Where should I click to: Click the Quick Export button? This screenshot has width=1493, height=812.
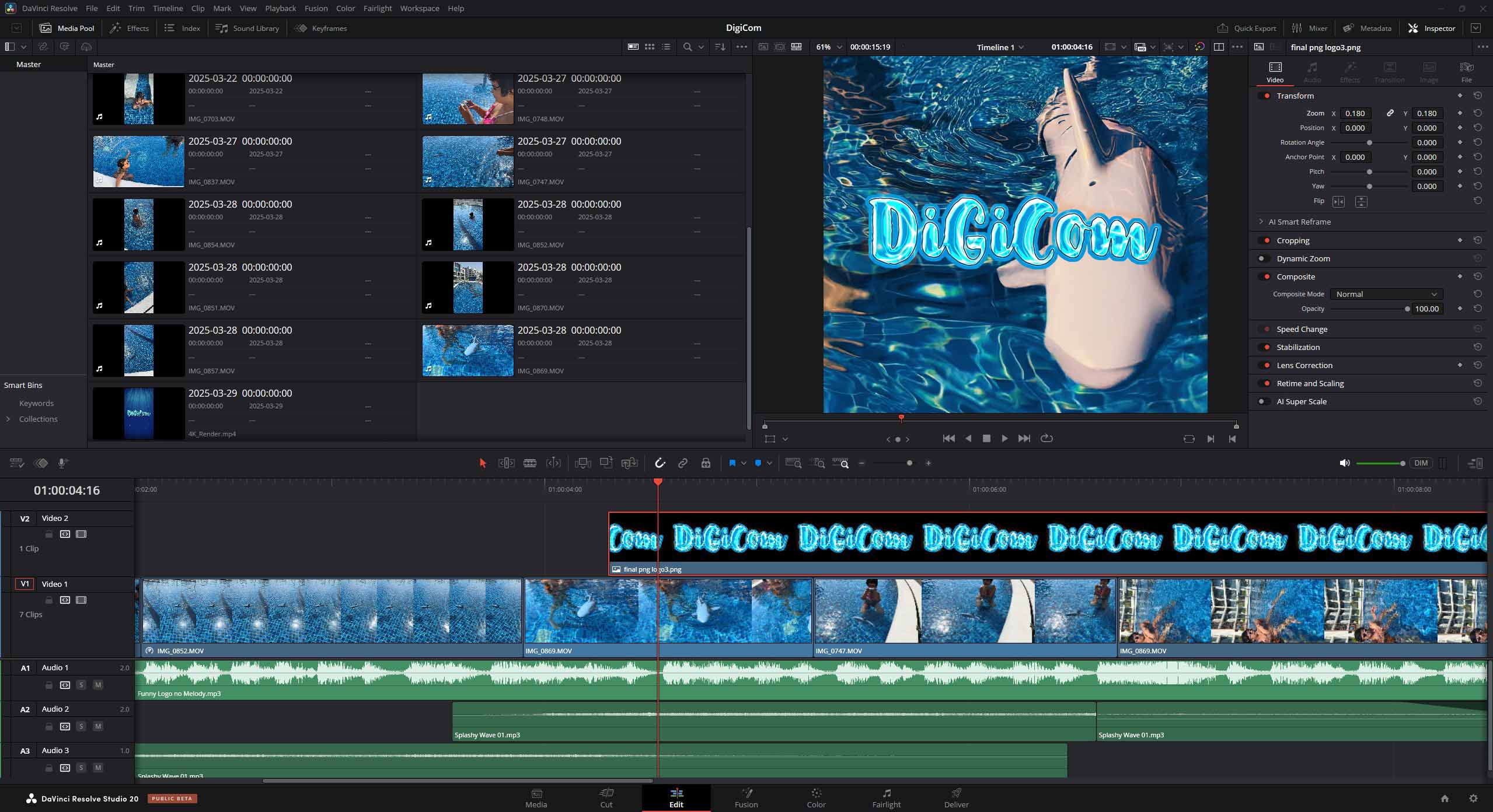(x=1246, y=28)
